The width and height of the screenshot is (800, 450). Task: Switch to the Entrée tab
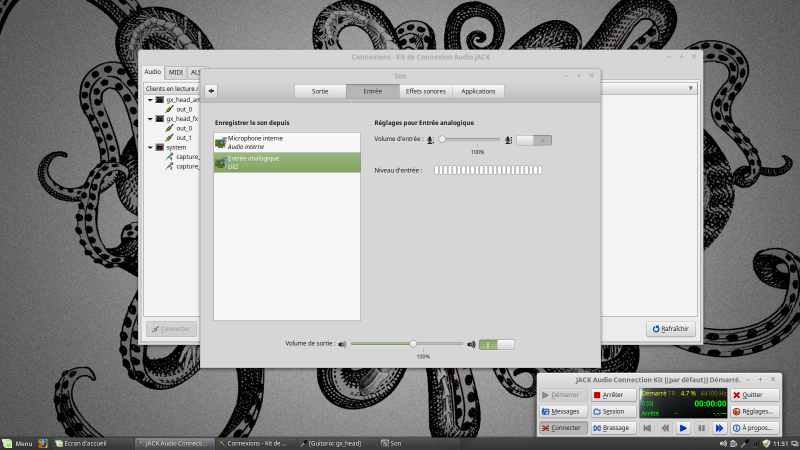[x=372, y=91]
